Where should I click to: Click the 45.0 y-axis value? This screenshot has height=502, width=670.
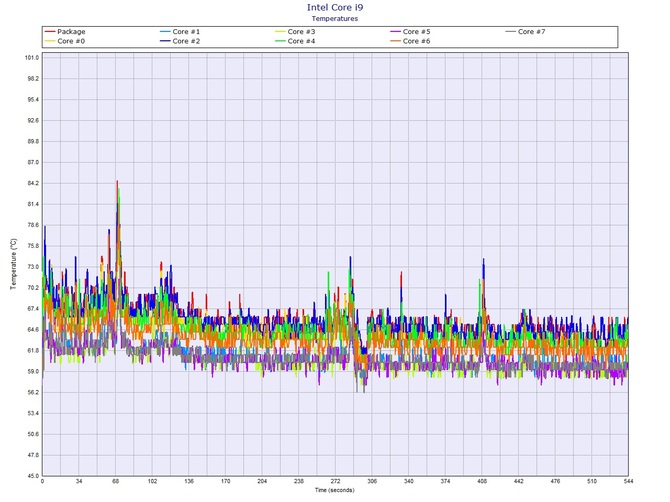coord(33,476)
